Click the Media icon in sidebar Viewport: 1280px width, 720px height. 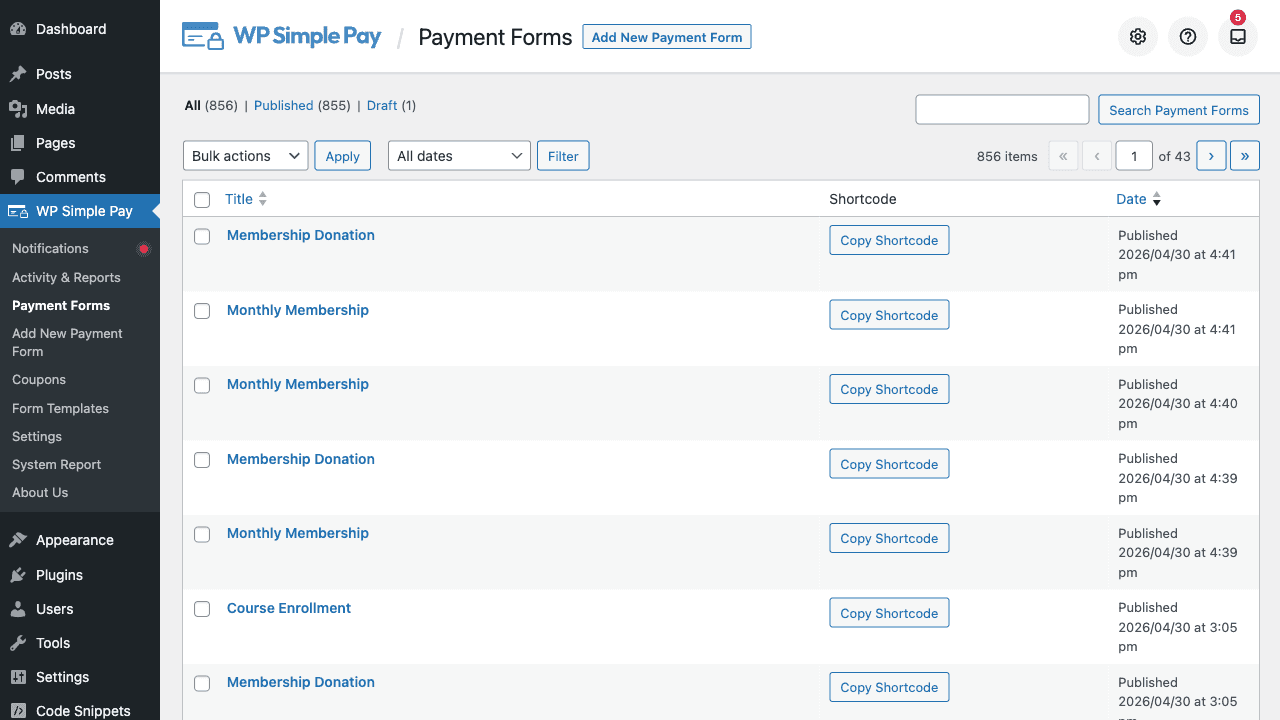pos(18,109)
